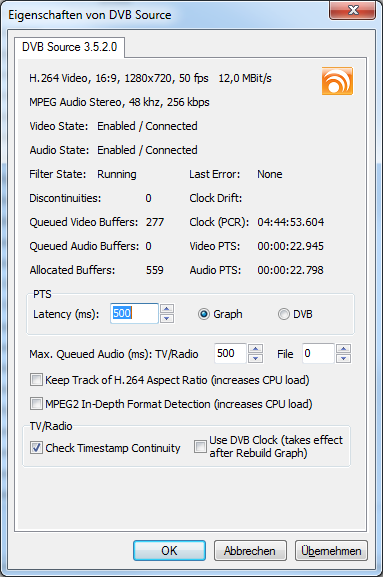Select the DVB Source 3.5.2.0 tab

[x=69, y=47]
